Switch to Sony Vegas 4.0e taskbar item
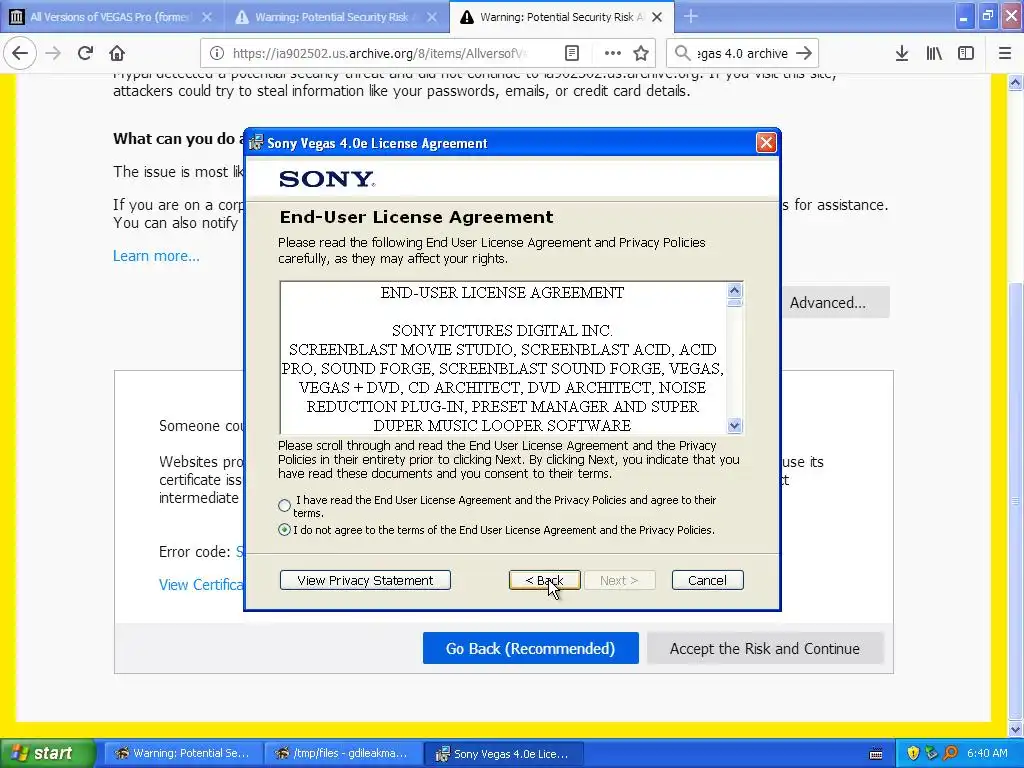 (503, 753)
